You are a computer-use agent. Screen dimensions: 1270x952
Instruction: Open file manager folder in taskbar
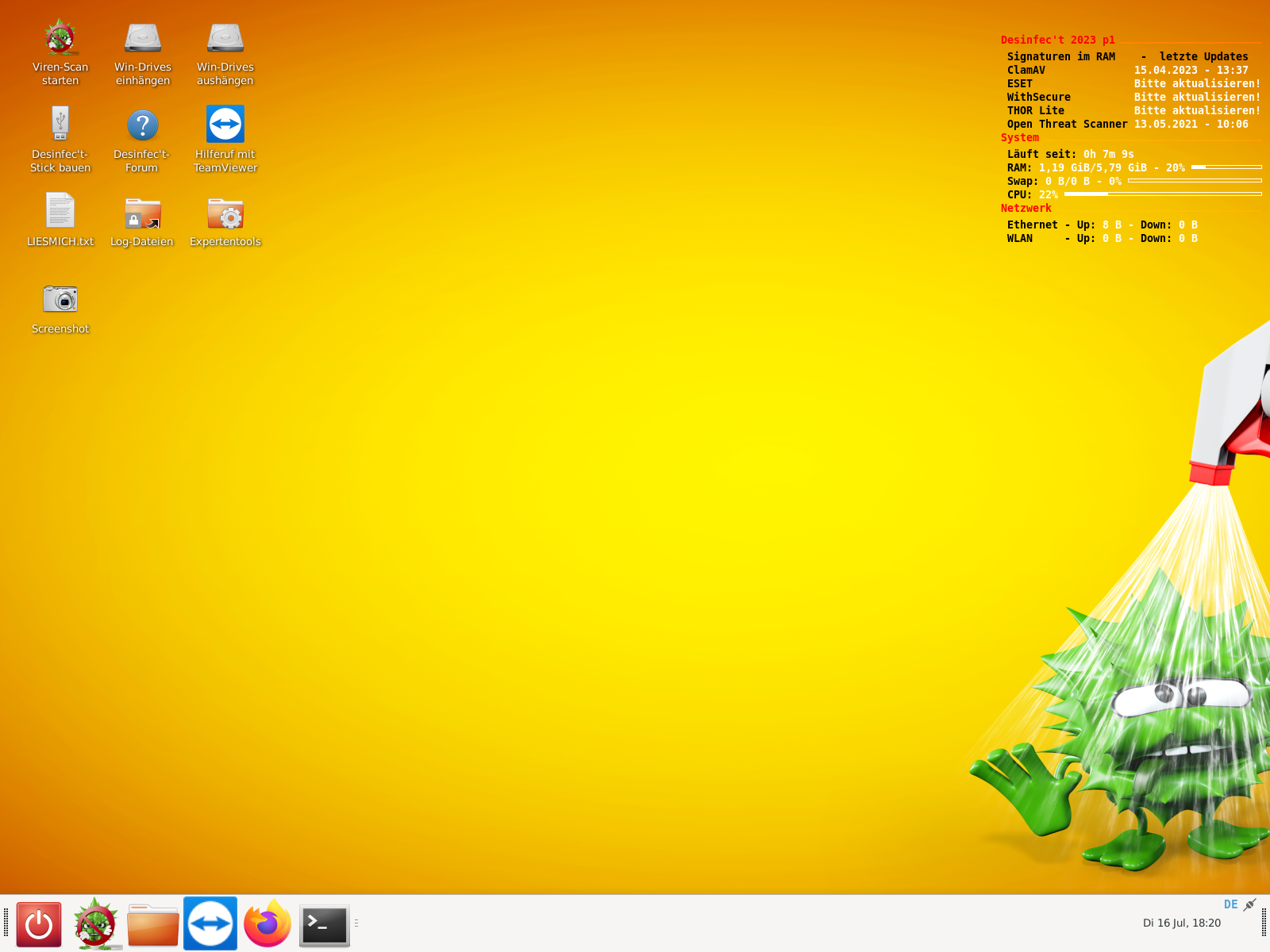click(x=153, y=924)
